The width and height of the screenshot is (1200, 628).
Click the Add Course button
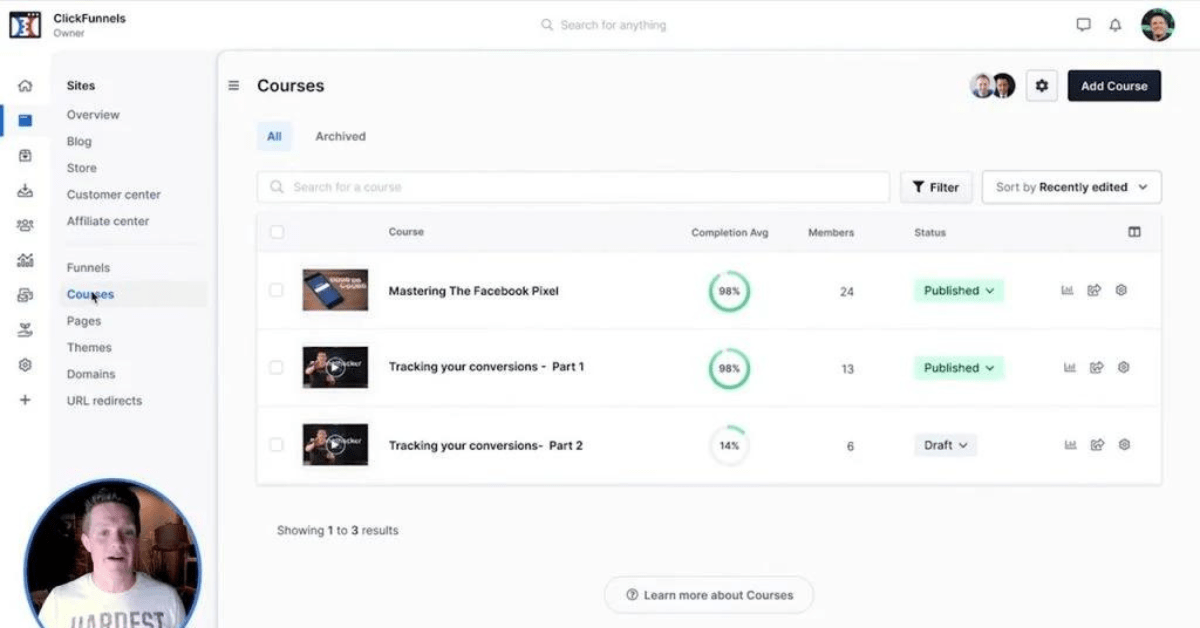(x=1114, y=86)
